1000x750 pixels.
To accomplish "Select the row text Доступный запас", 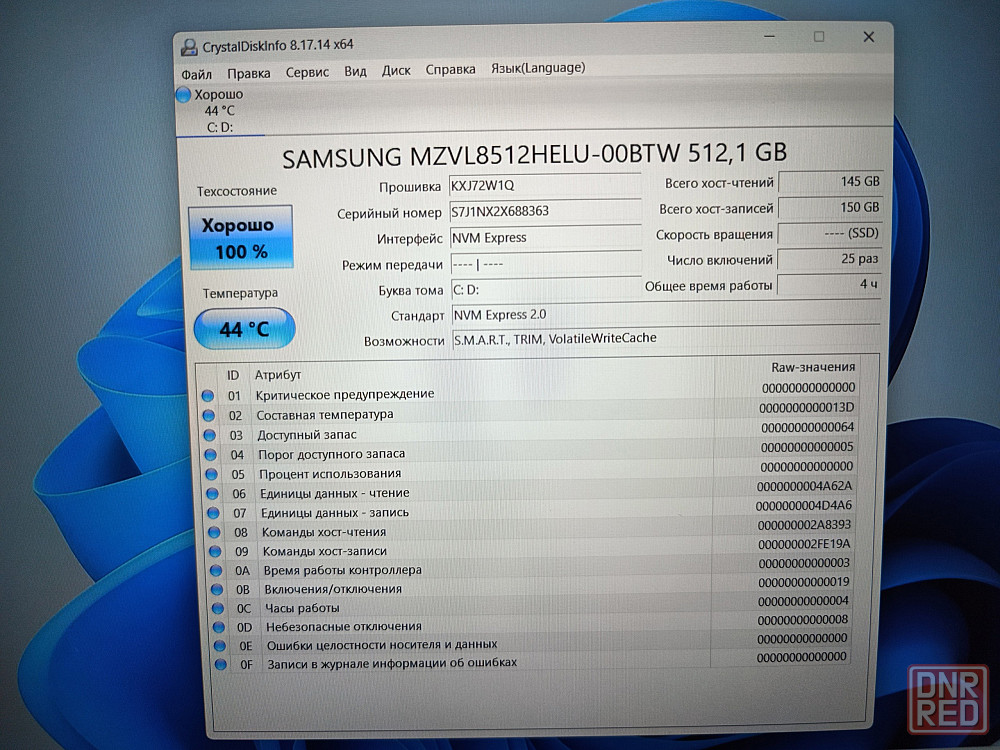I will (x=307, y=435).
